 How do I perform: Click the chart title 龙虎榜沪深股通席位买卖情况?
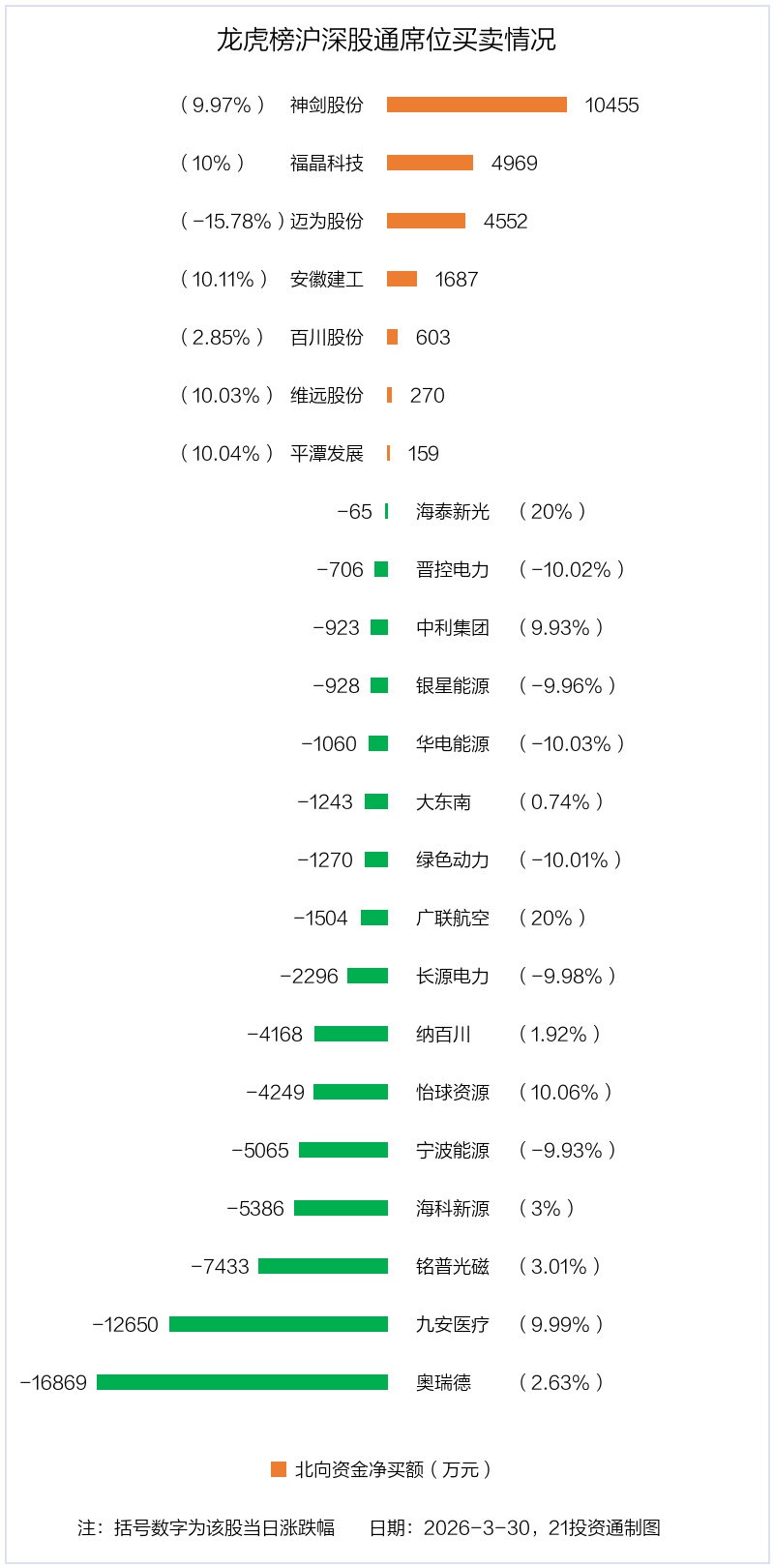(386, 40)
